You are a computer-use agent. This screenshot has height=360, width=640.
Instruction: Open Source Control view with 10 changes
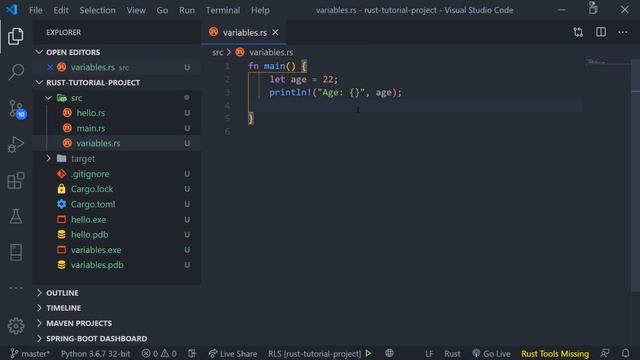17,109
